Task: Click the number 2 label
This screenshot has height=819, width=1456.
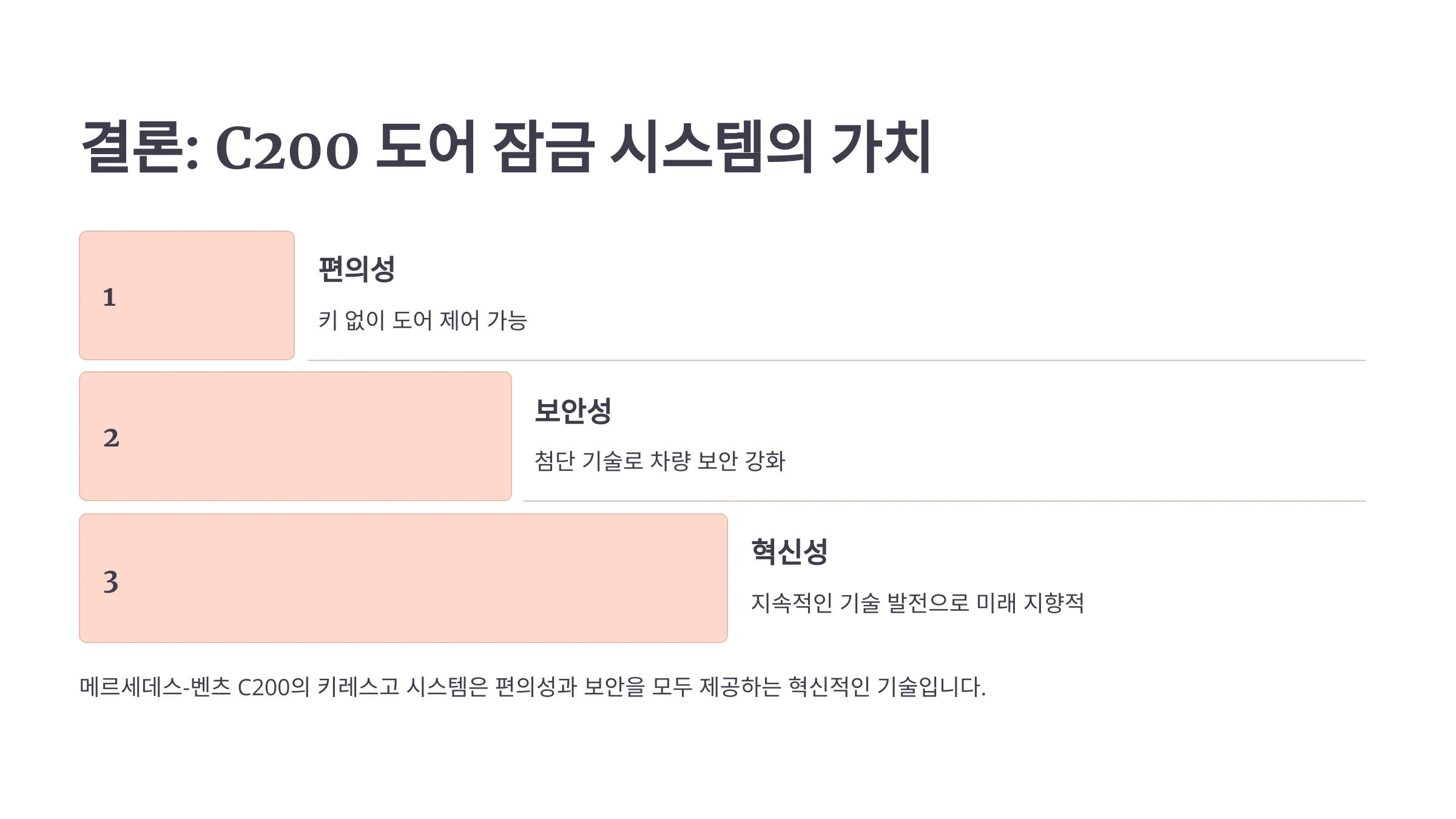Action: (111, 438)
